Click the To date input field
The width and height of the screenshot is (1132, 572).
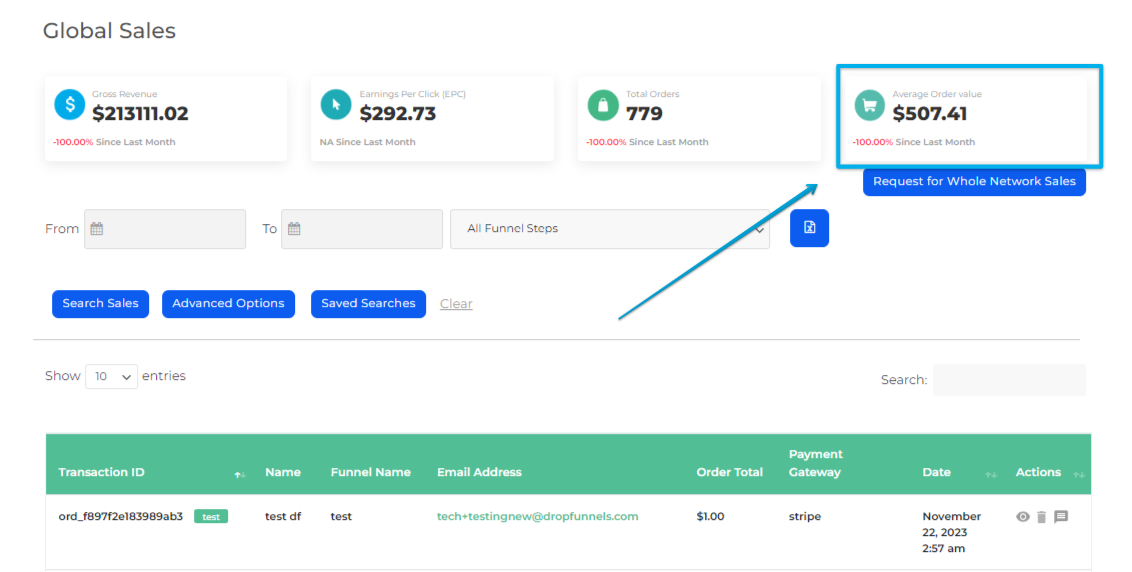pos(362,229)
